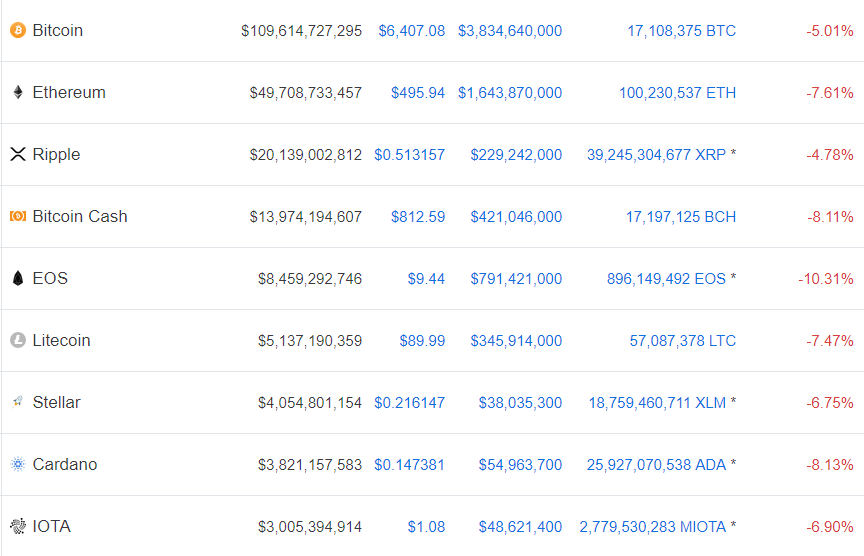The width and height of the screenshot is (864, 556).
Task: Click supply 896,149,492 EOS
Action: coord(666,279)
